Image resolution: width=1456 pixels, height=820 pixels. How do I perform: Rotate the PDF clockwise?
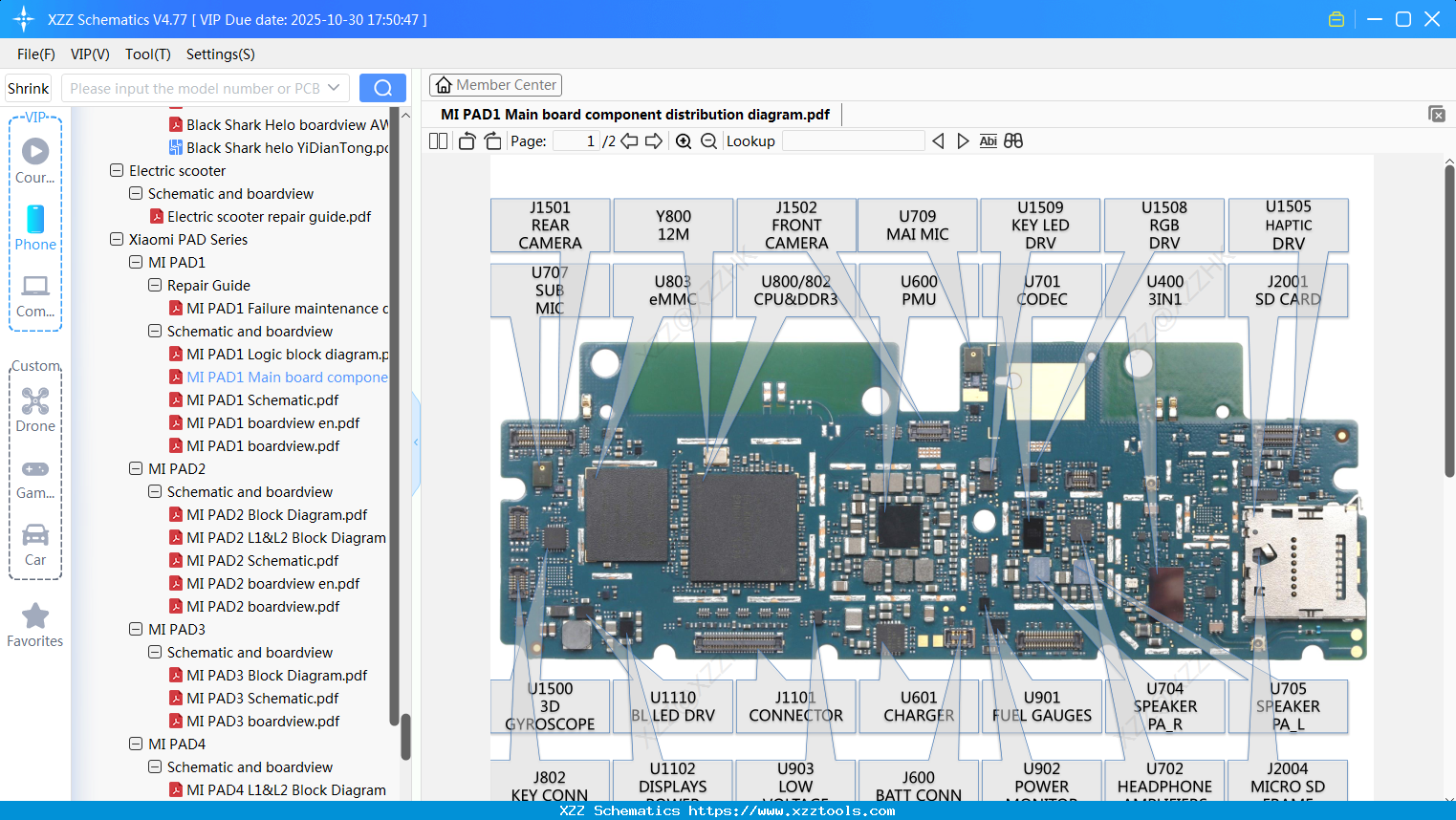[x=491, y=140]
